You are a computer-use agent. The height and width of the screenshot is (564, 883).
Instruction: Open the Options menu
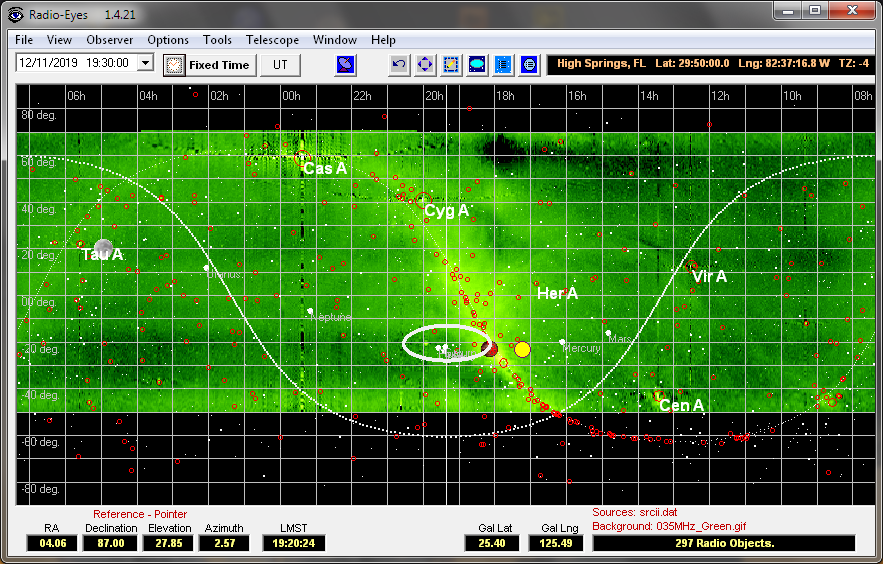tap(168, 40)
